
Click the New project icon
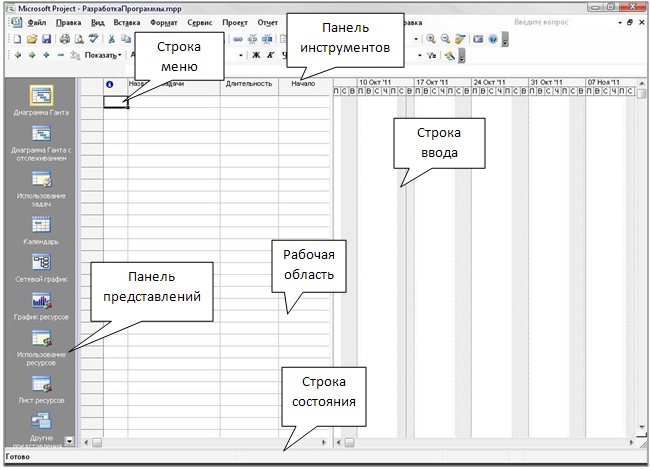17,39
